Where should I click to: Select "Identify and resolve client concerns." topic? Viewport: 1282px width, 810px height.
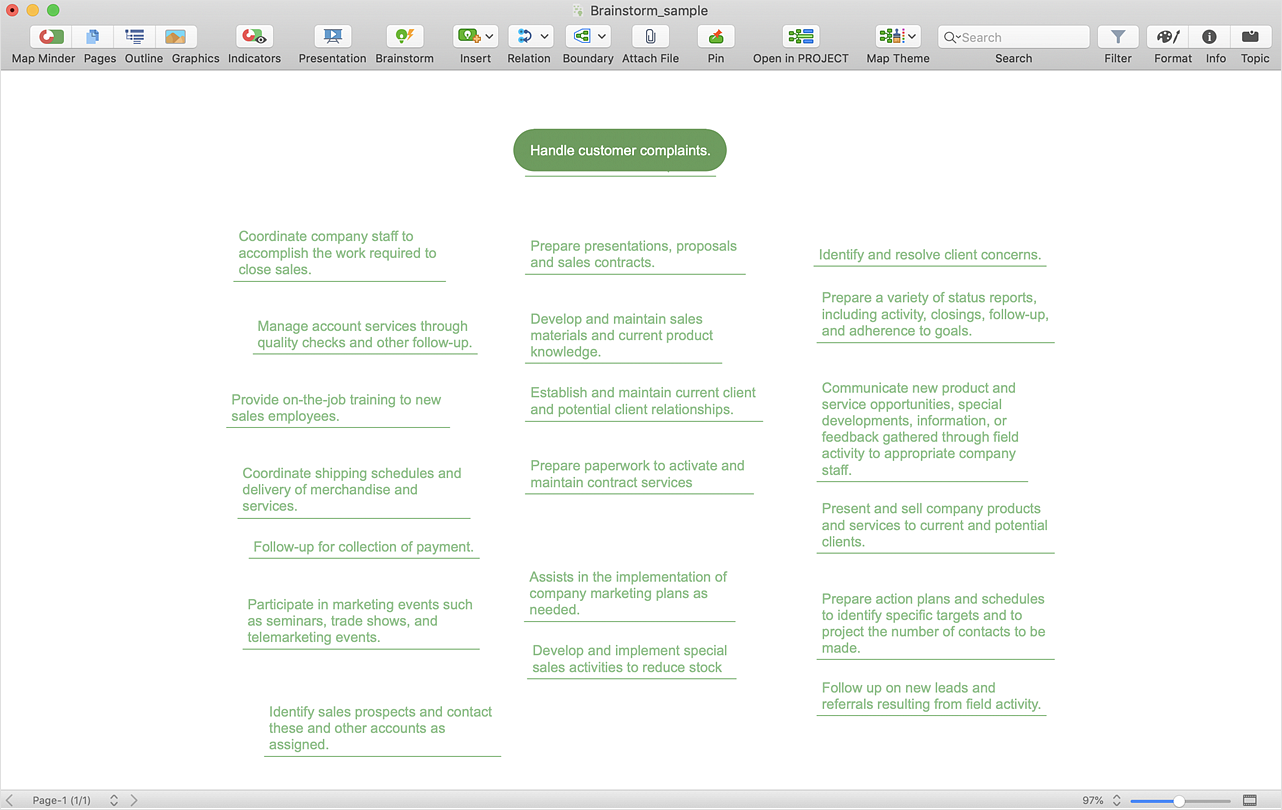[x=930, y=255]
